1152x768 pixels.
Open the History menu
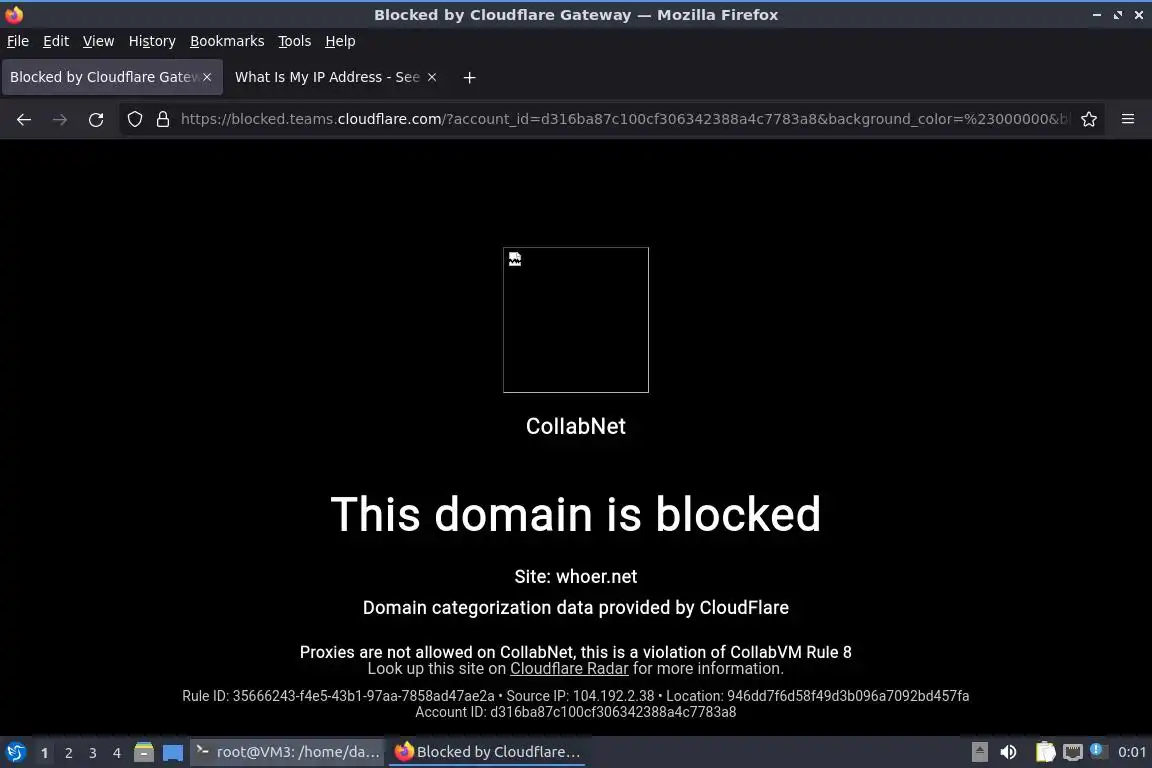coord(152,41)
